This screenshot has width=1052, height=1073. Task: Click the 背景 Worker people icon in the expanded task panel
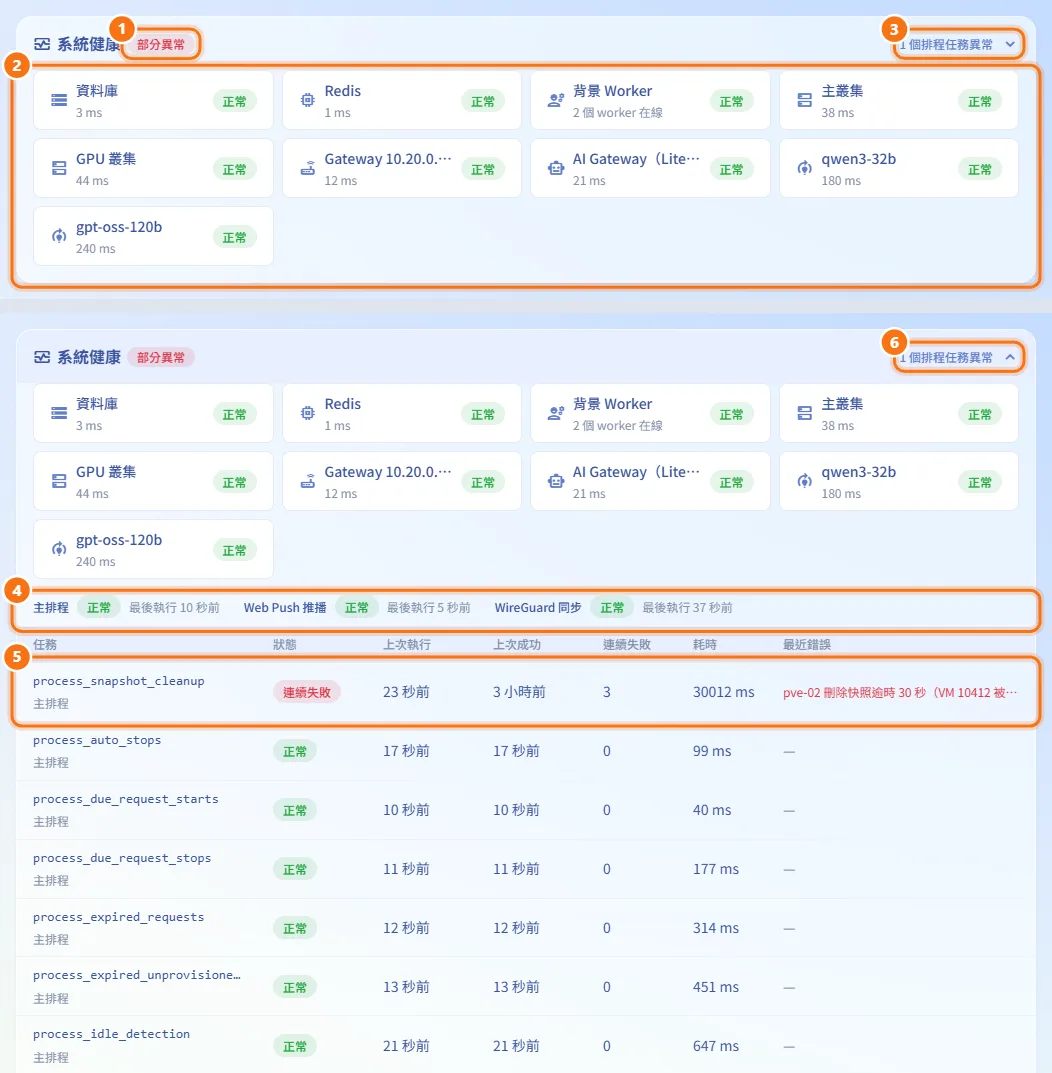(556, 413)
